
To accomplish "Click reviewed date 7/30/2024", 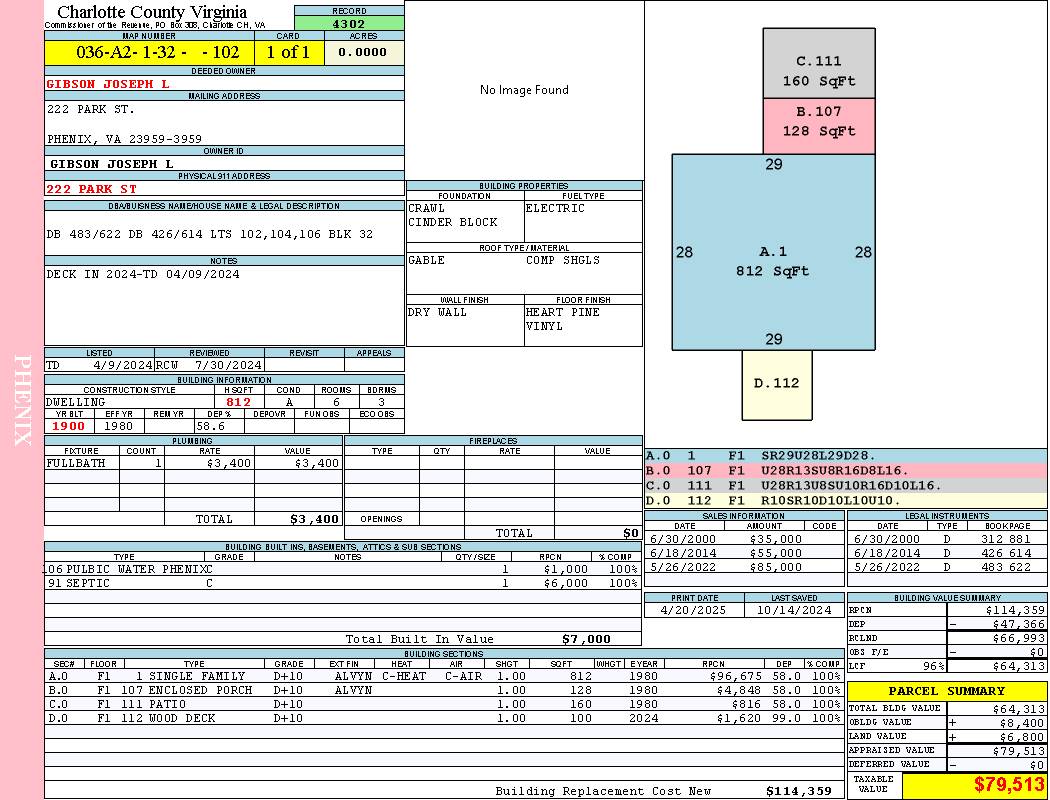I will coord(228,365).
